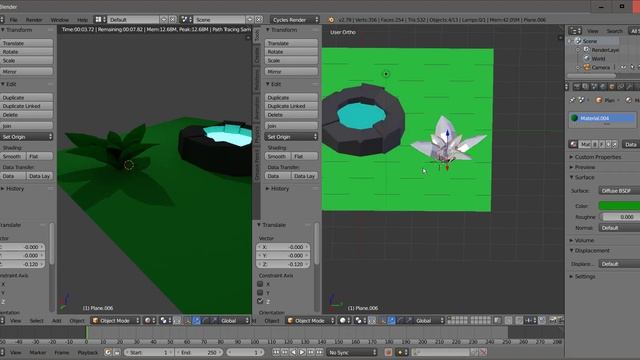Open the Render menu
Screen dimensions: 640x360
[x=34, y=20]
